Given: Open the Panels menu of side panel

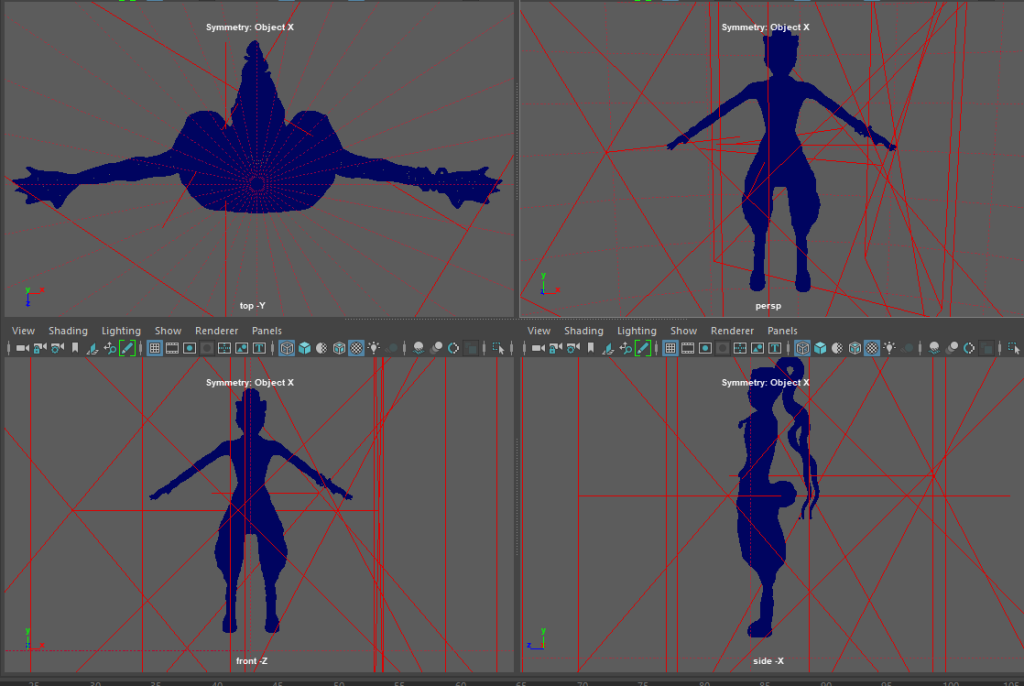Looking at the screenshot, I should 782,331.
